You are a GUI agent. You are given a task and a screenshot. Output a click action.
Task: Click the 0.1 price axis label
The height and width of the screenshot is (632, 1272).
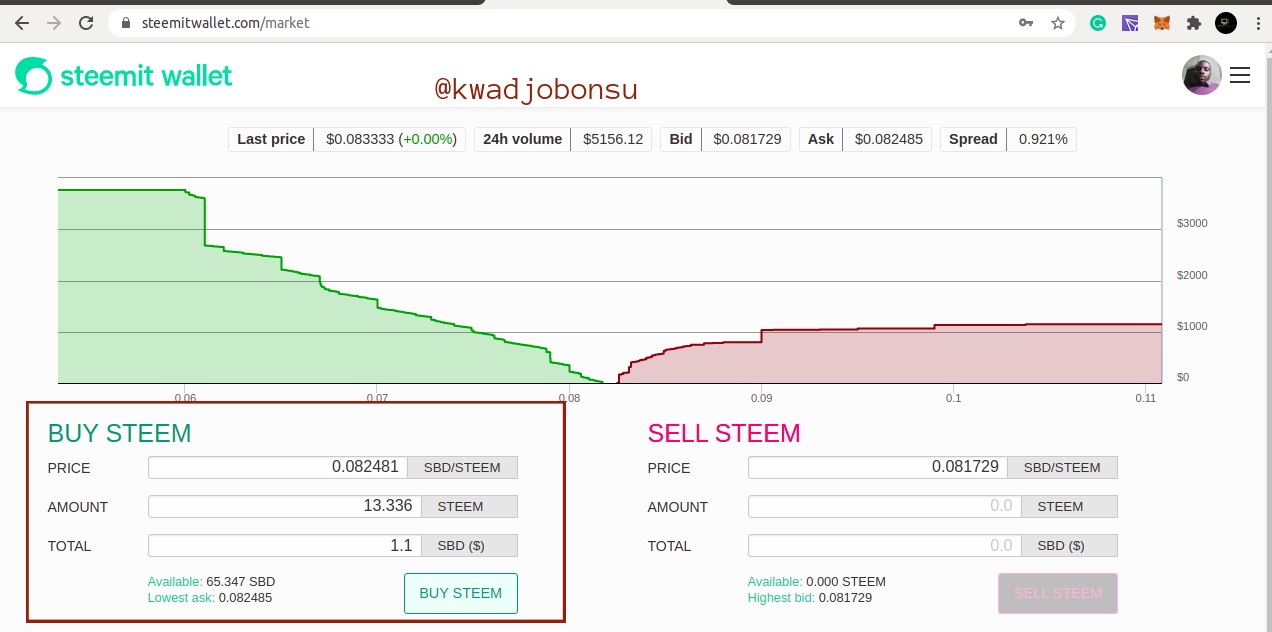click(x=953, y=398)
